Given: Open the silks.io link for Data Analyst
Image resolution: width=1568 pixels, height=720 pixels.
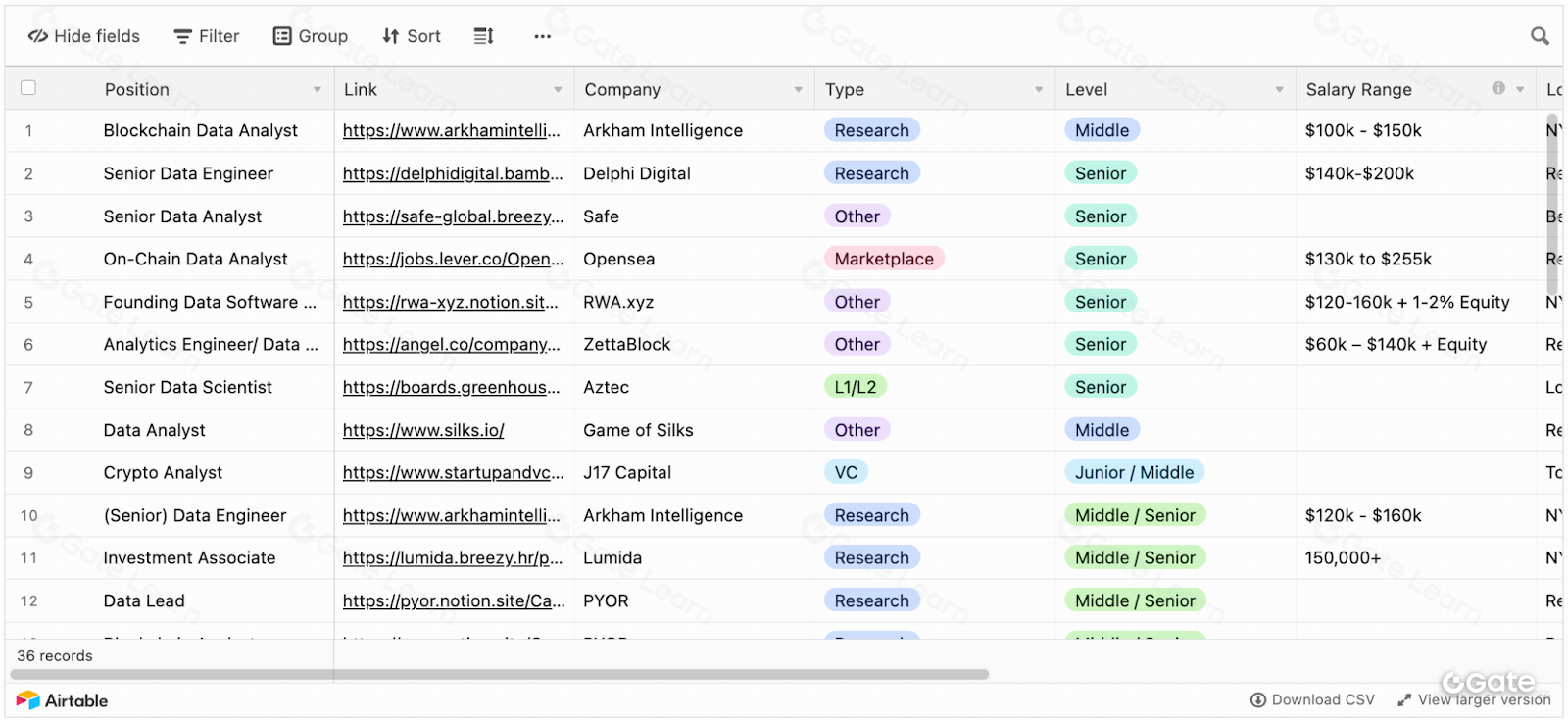Looking at the screenshot, I should [423, 430].
